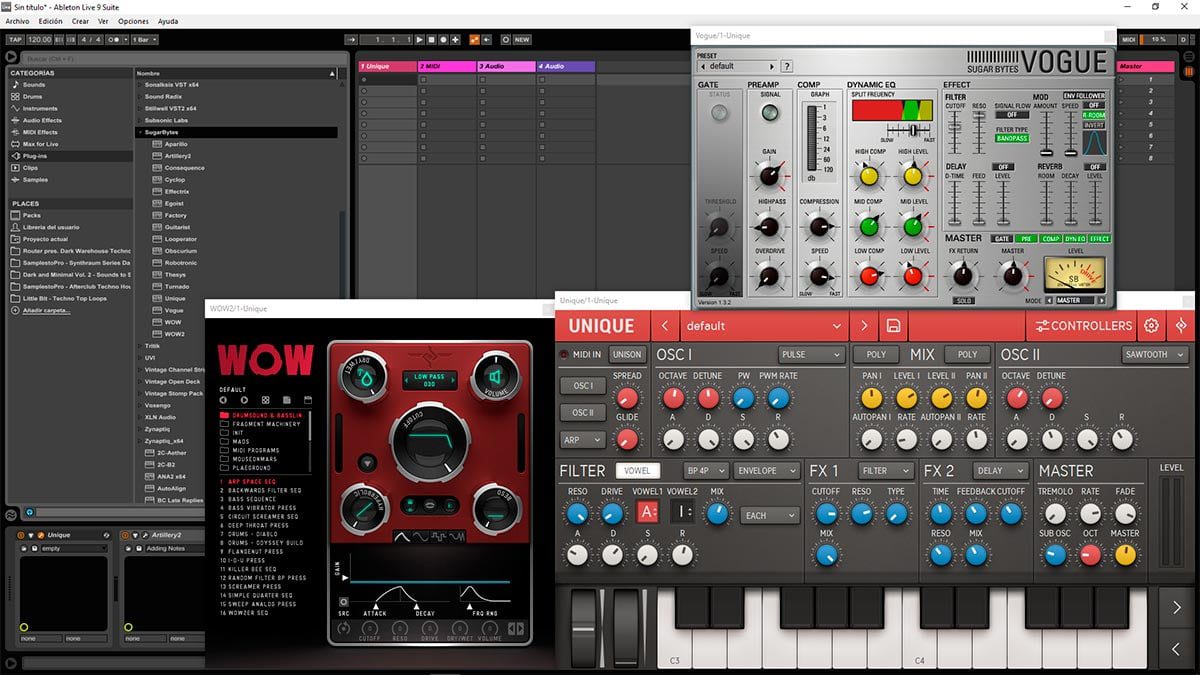Click the Vogue help question mark button
This screenshot has width=1200, height=675.
tap(787, 66)
